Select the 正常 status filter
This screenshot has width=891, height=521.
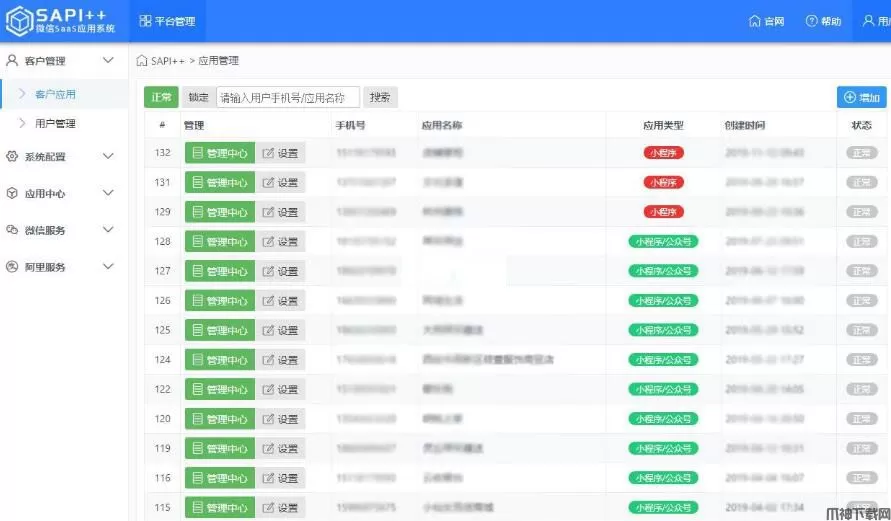pyautogui.click(x=160, y=97)
